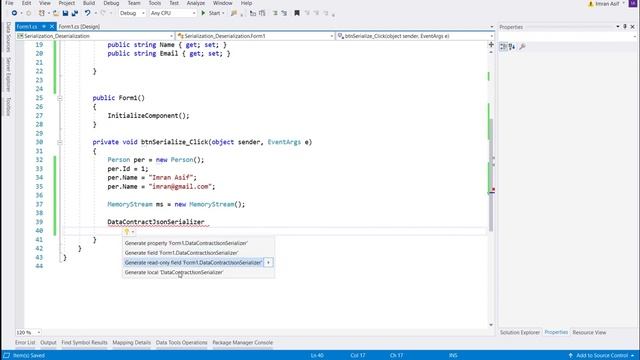Click the New Project toolbar icon
The height and width of the screenshot is (360, 640).
[x=42, y=13]
